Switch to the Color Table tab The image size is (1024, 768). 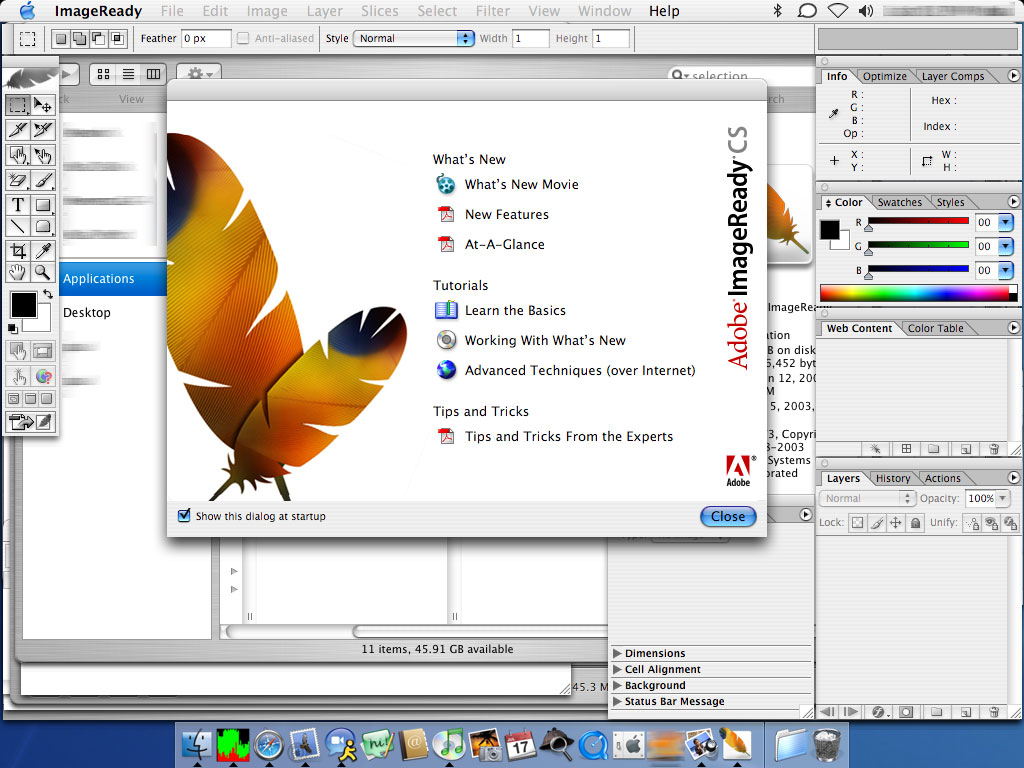pos(935,328)
